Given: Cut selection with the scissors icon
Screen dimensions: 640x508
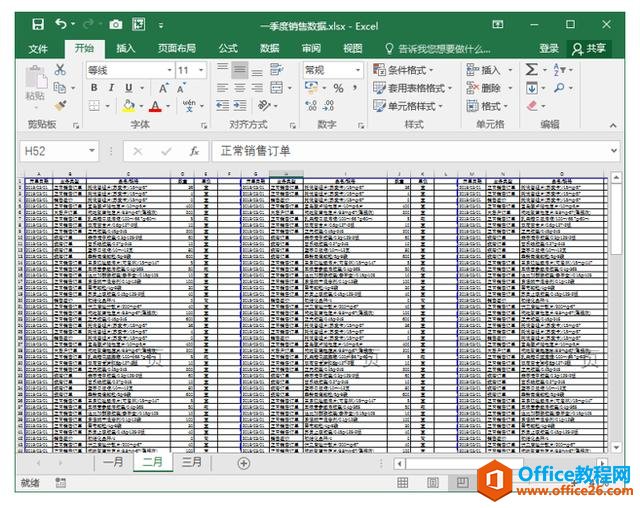Looking at the screenshot, I should click(60, 70).
